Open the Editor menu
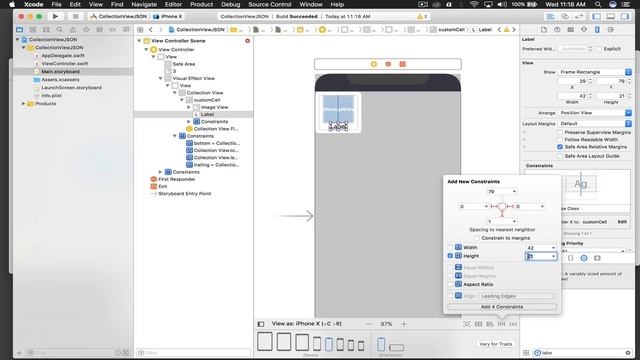 tap(173, 4)
